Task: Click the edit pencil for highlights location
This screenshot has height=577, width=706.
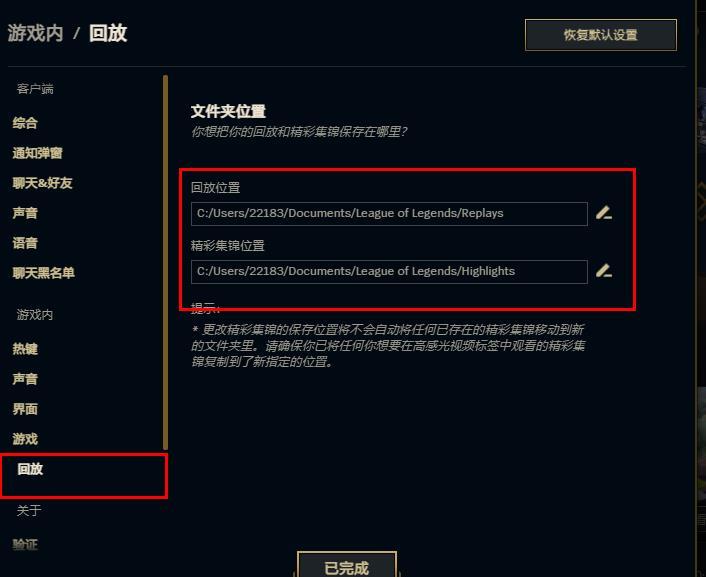Action: (604, 271)
